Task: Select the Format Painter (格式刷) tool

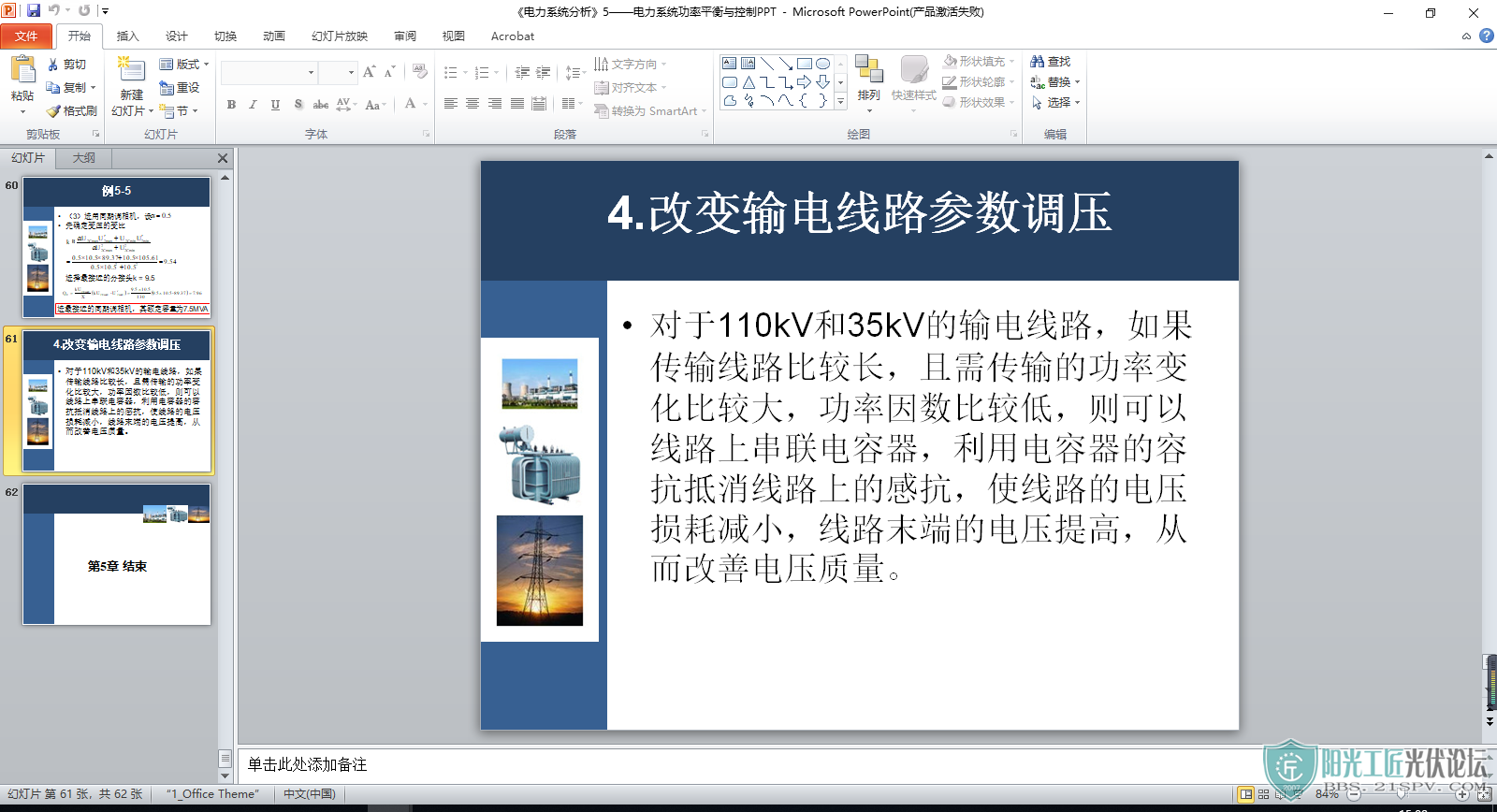Action: click(71, 110)
